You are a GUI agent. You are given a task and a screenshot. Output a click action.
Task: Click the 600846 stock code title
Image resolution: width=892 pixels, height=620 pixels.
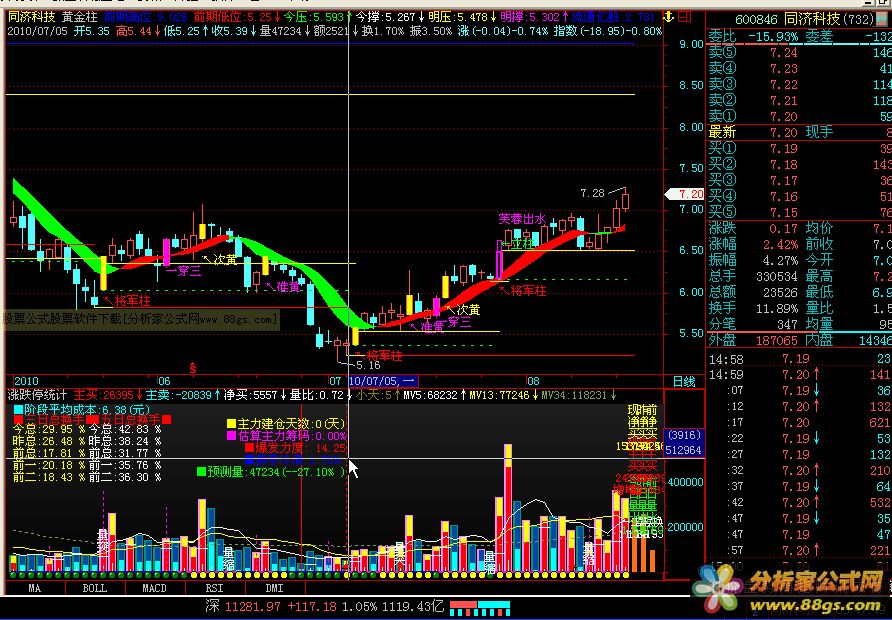pos(756,19)
